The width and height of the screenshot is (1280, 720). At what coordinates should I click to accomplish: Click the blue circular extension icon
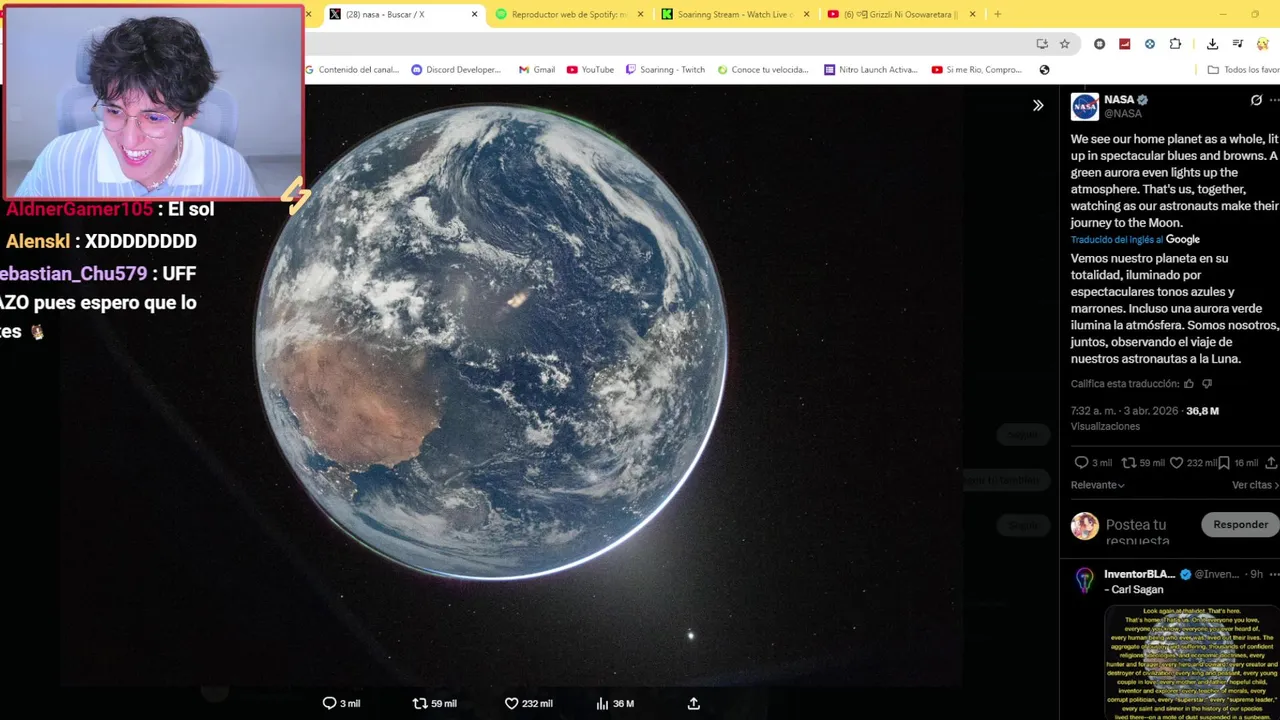pyautogui.click(x=1150, y=44)
